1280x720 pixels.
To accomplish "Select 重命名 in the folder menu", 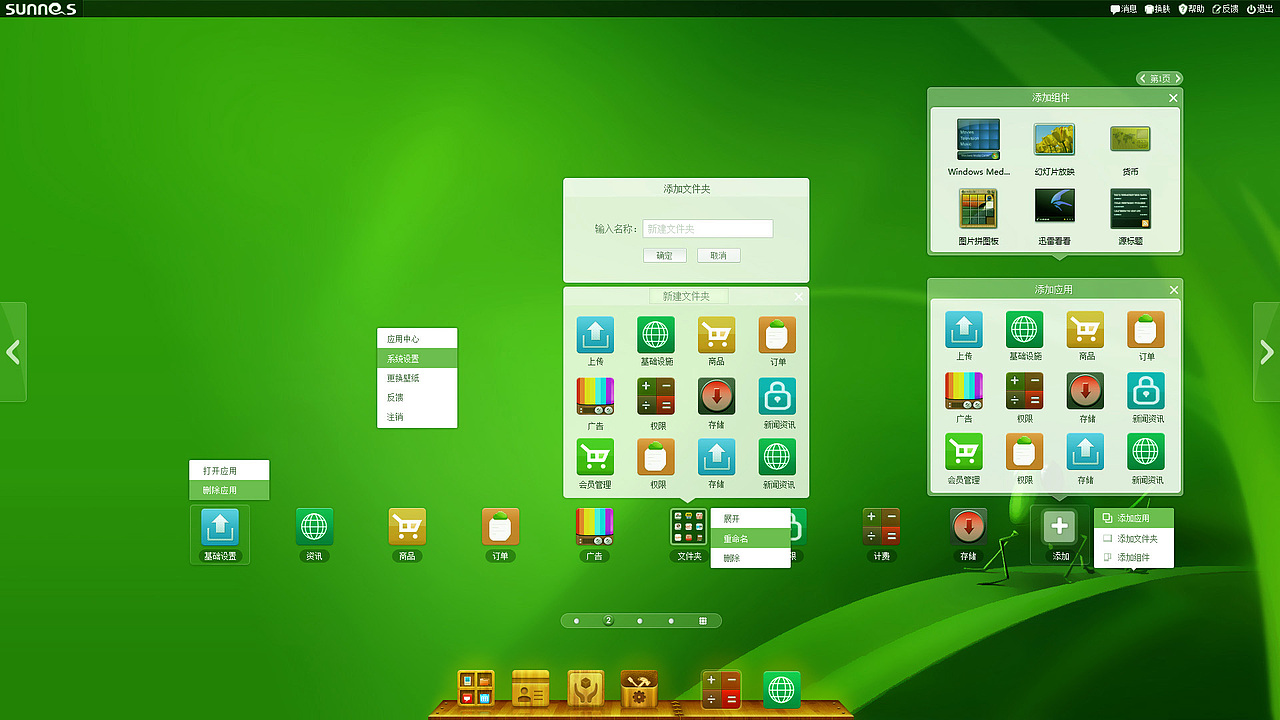I will [x=751, y=539].
